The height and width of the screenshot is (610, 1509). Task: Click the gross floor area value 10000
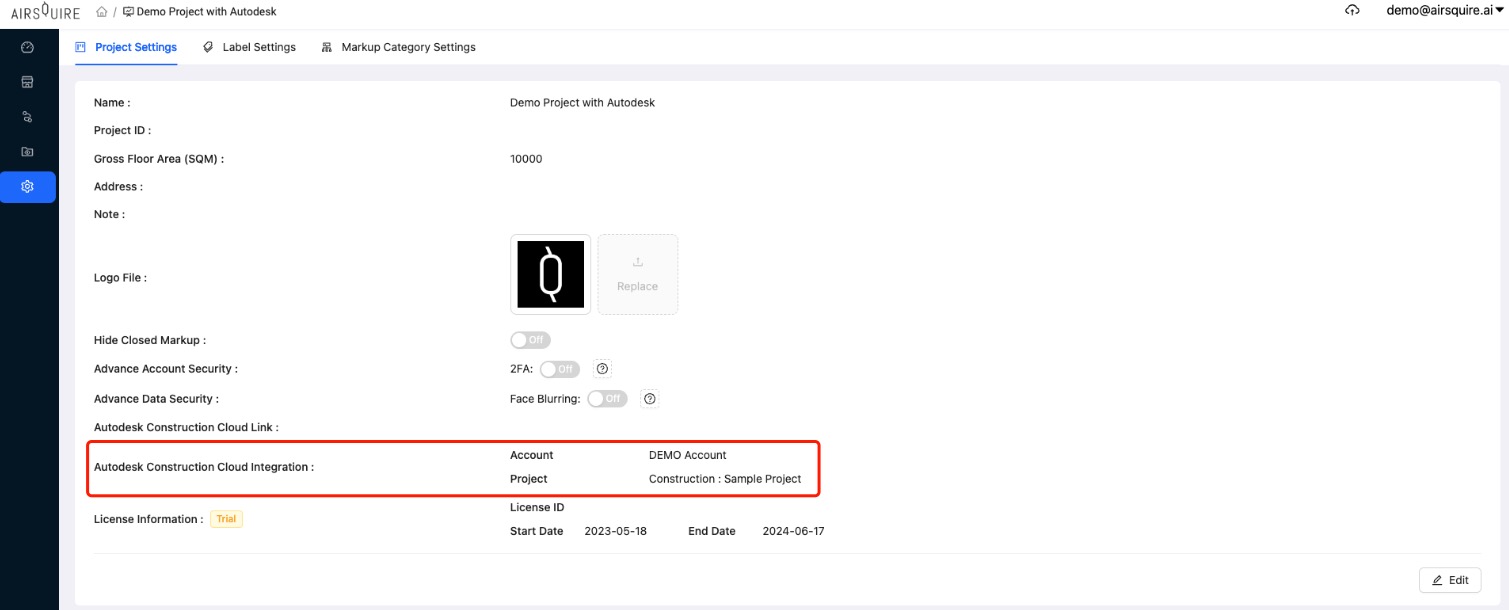526,159
